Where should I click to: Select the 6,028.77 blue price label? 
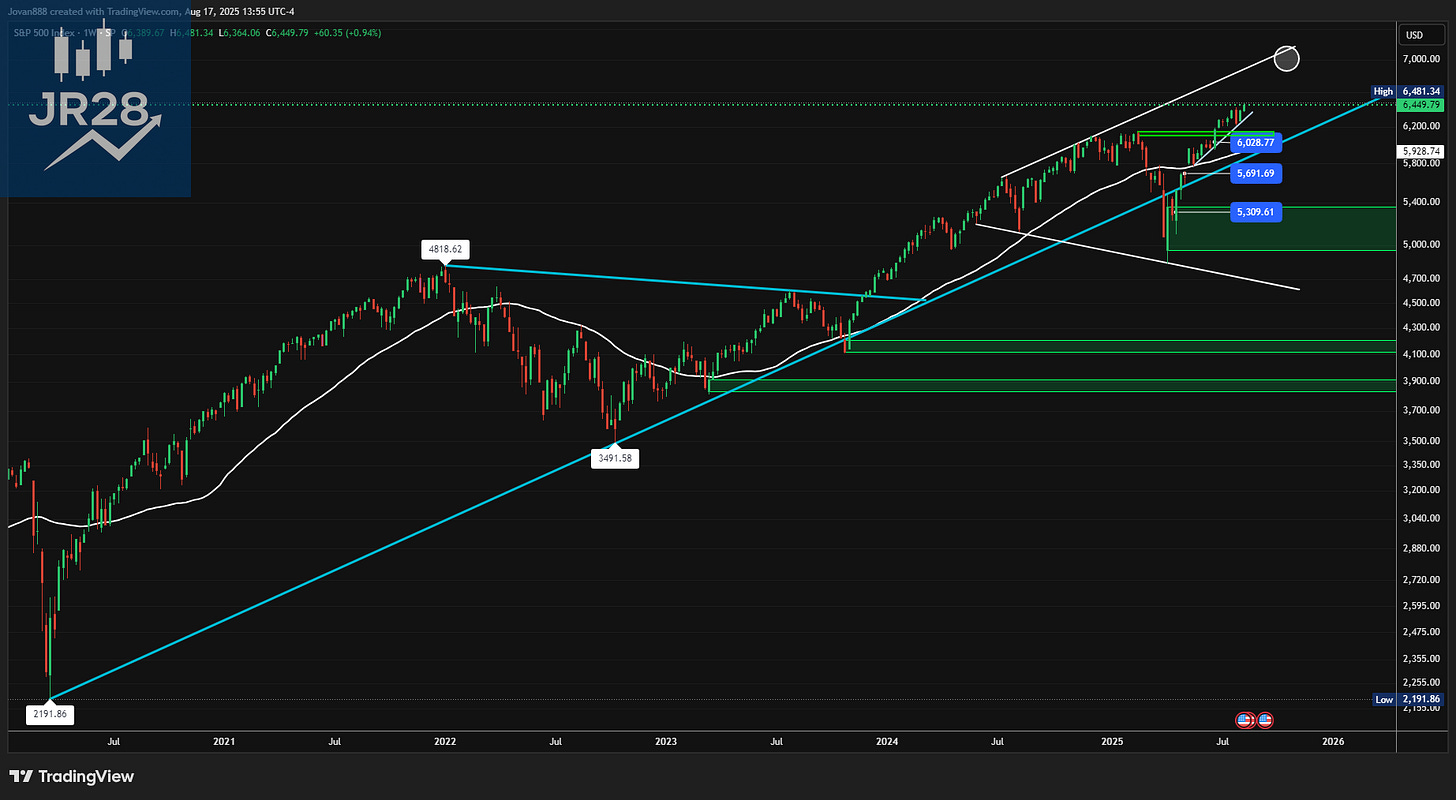pyautogui.click(x=1255, y=143)
